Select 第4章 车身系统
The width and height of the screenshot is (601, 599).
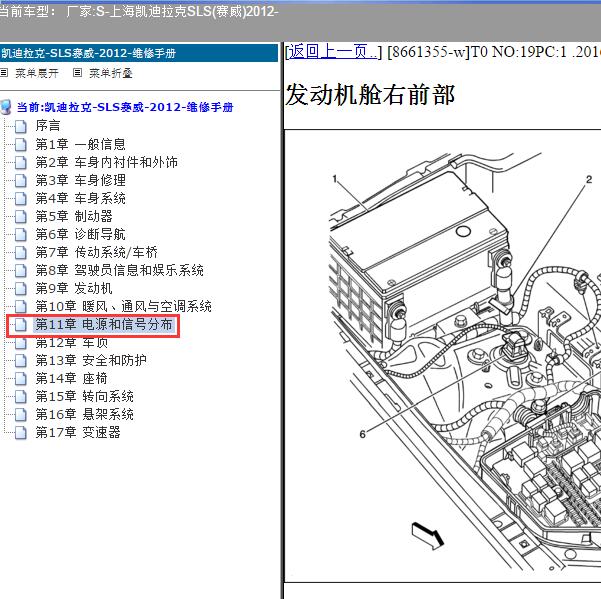[x=80, y=198]
